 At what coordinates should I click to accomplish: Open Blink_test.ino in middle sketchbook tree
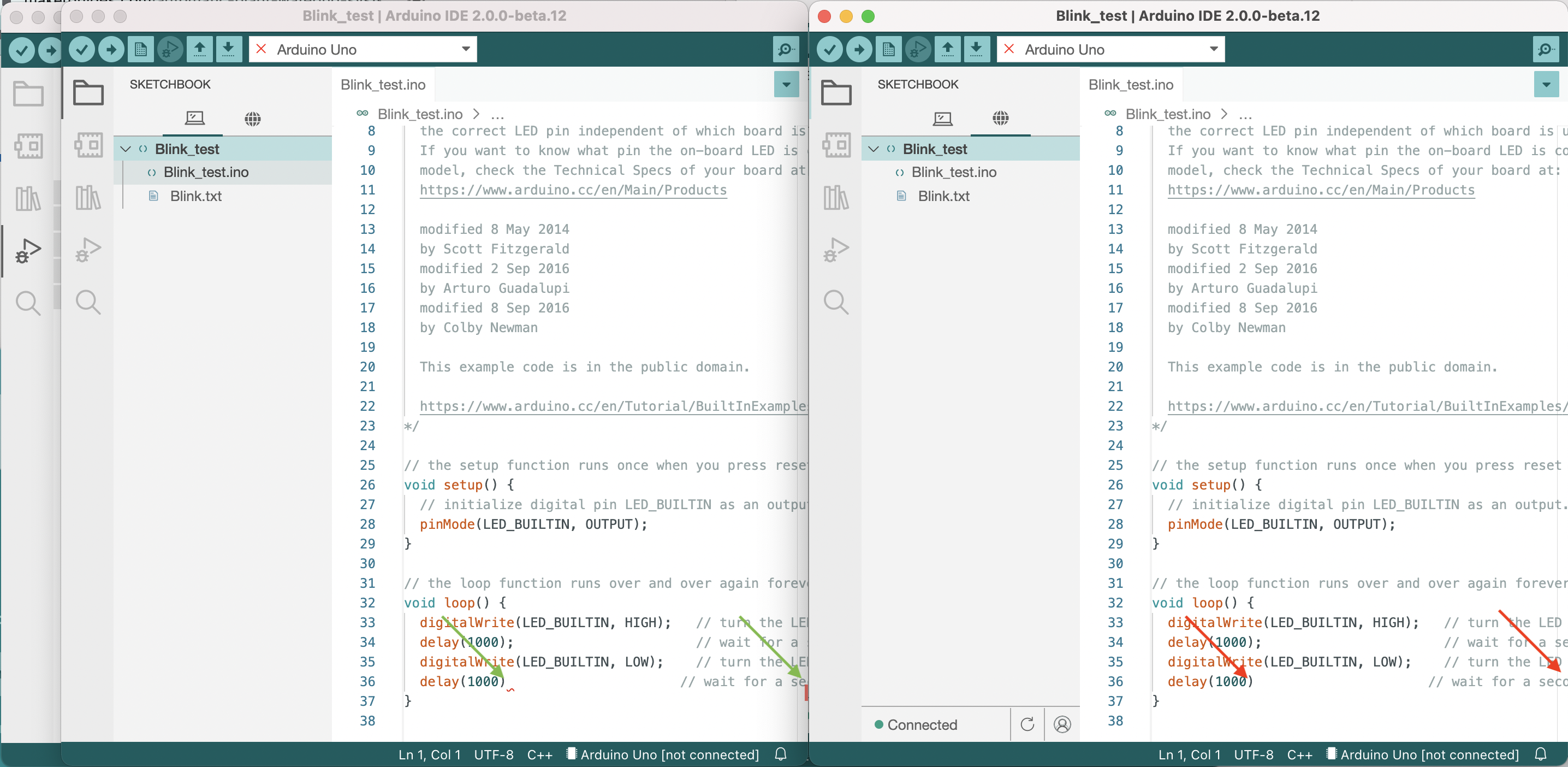(x=223, y=173)
